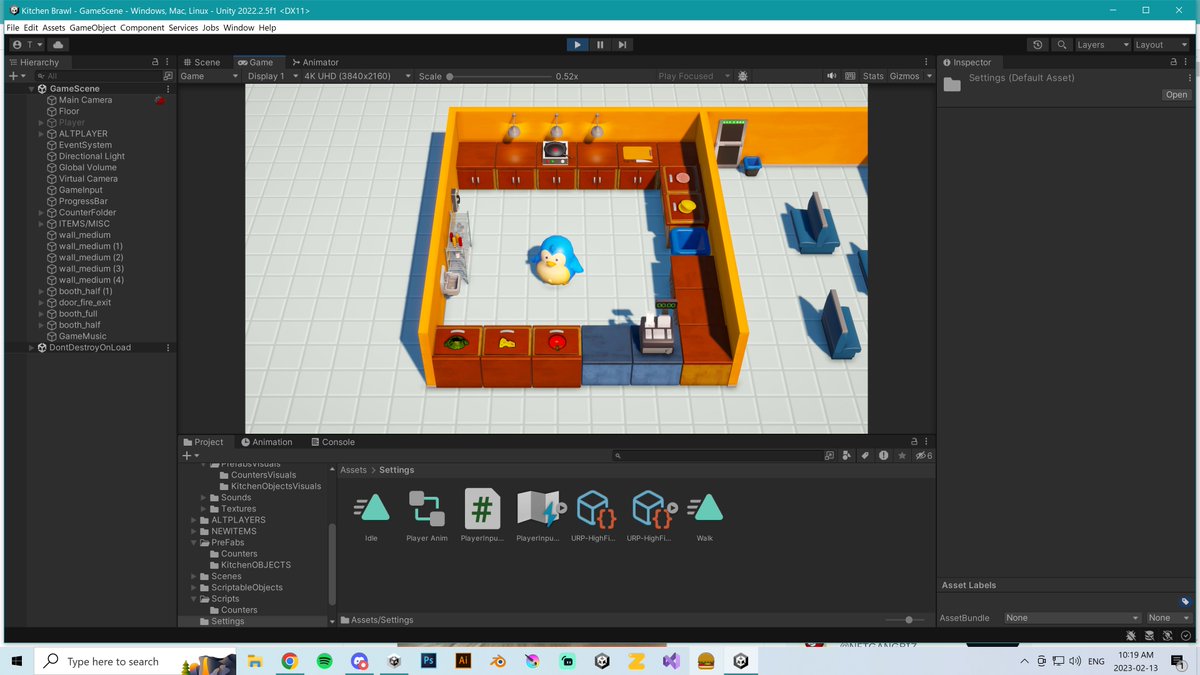Toggle the Stats button

pos(873,76)
